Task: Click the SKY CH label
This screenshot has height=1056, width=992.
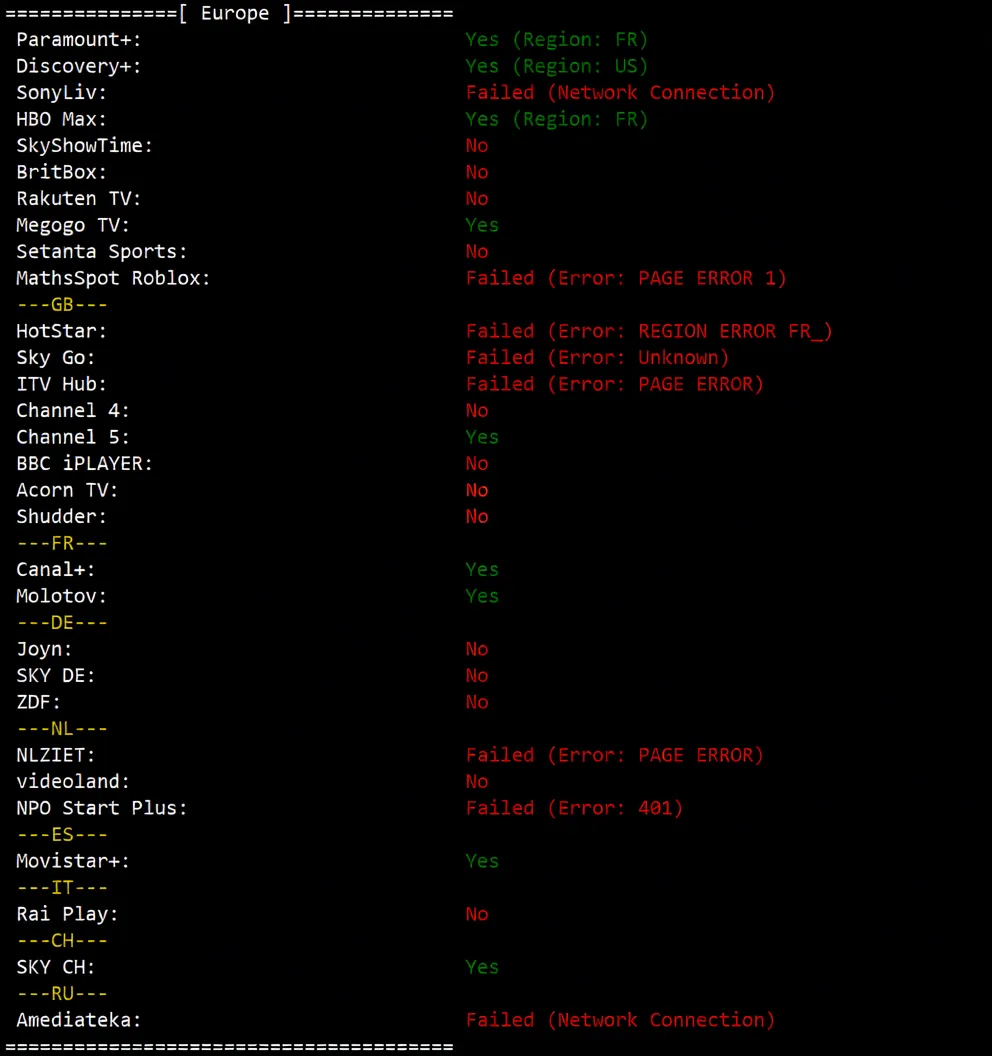Action: [x=56, y=967]
